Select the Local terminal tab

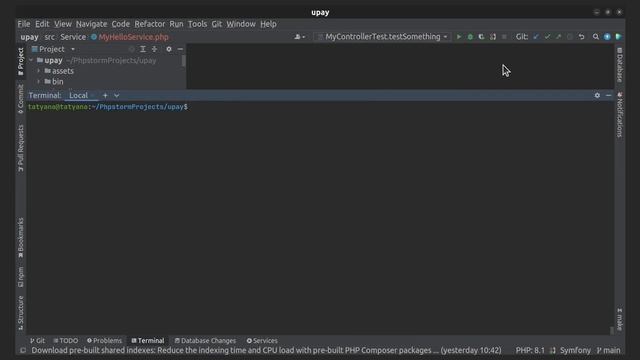tap(78, 95)
